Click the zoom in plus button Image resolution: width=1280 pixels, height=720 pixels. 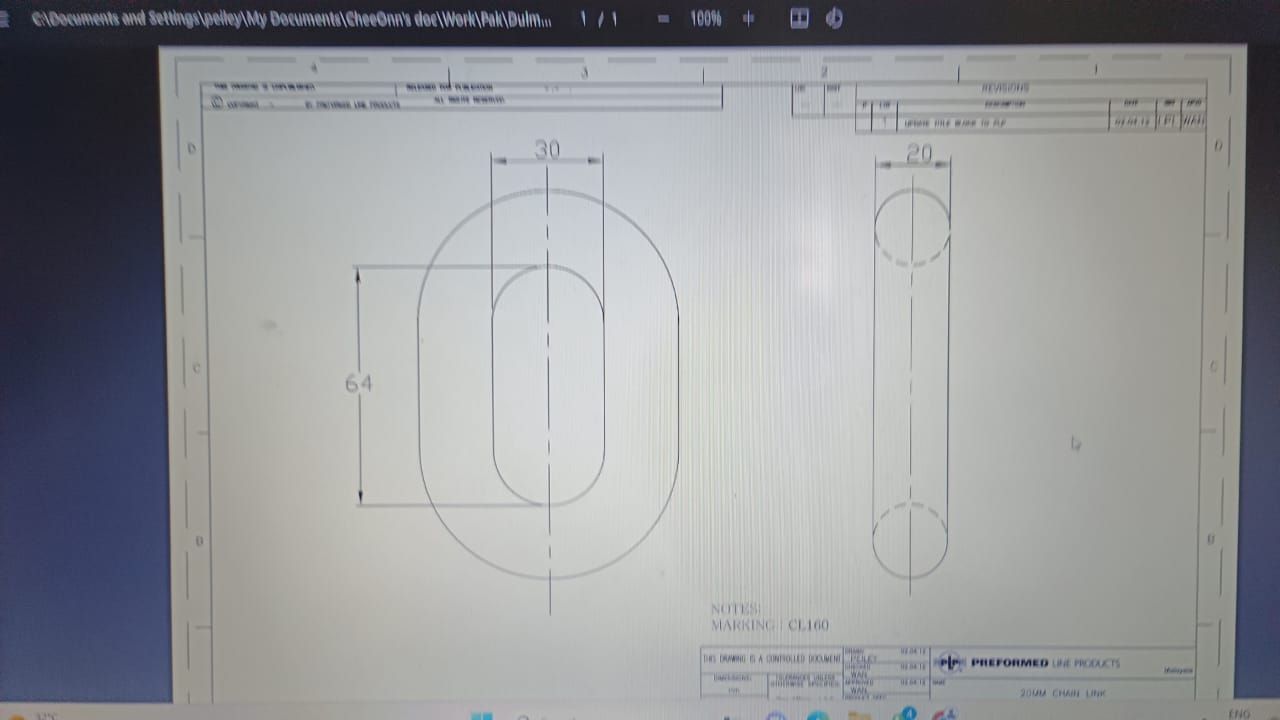coord(748,19)
